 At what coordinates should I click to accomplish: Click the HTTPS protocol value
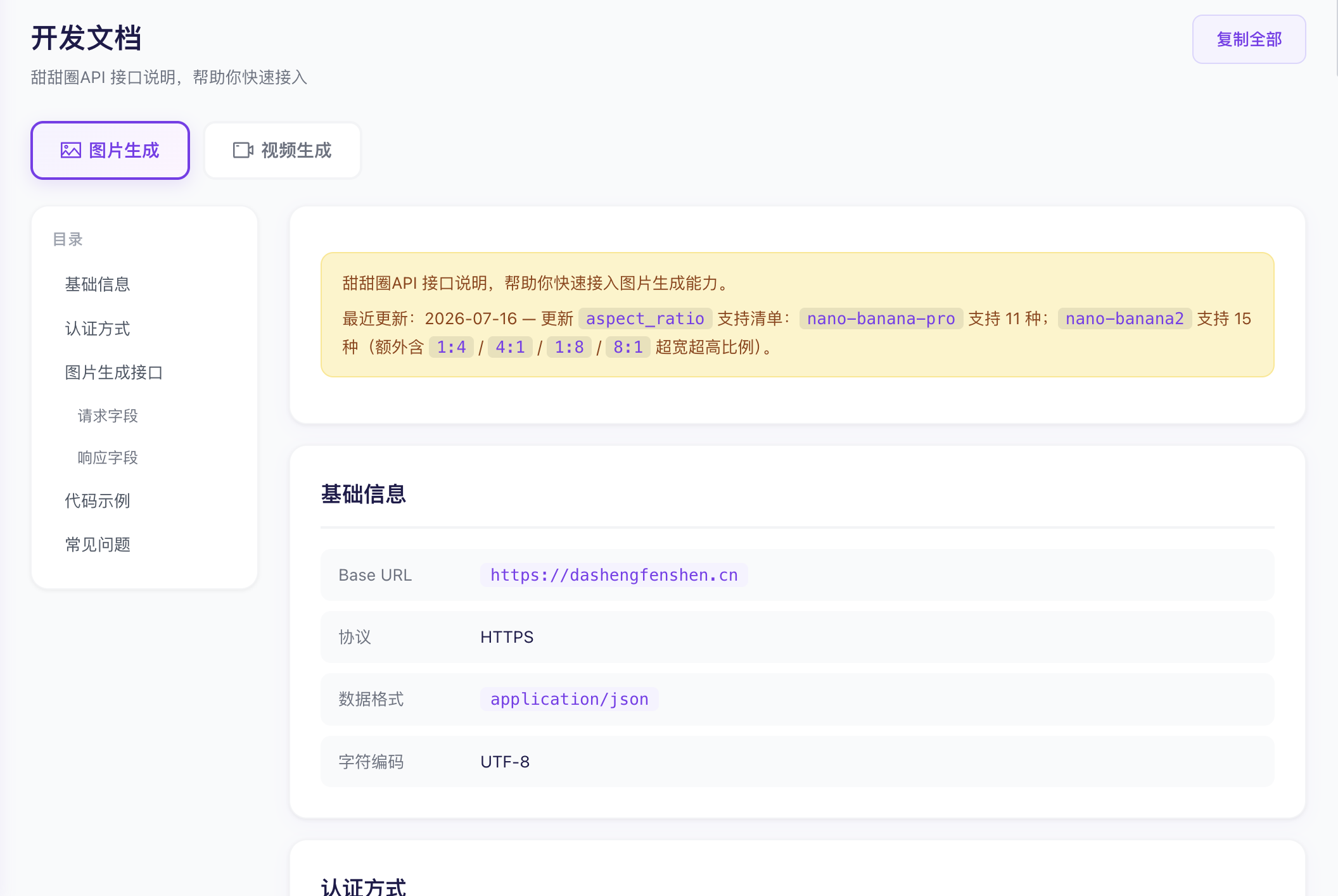pyautogui.click(x=507, y=637)
